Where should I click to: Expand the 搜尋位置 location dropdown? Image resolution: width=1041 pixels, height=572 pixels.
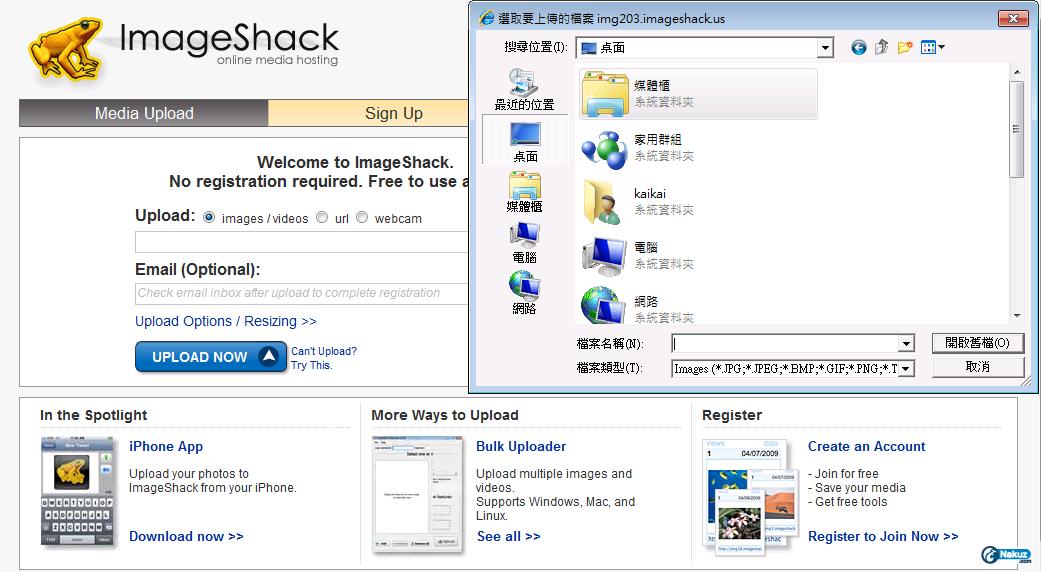(825, 48)
